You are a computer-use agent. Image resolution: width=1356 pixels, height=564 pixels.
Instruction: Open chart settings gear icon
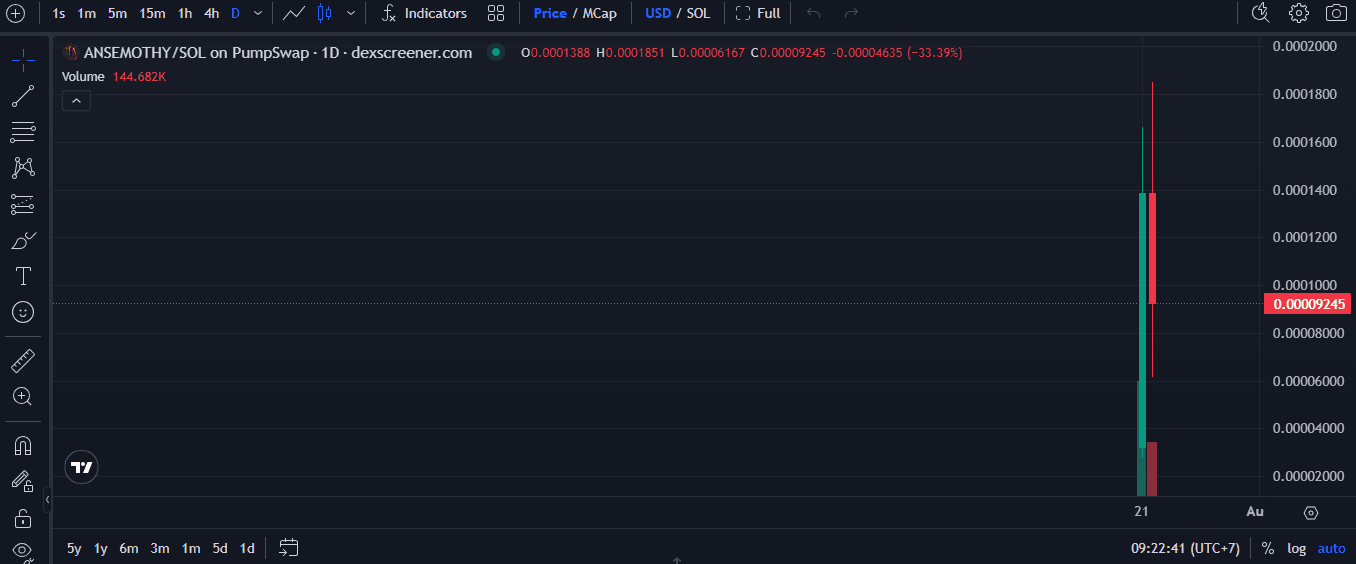coord(1298,13)
